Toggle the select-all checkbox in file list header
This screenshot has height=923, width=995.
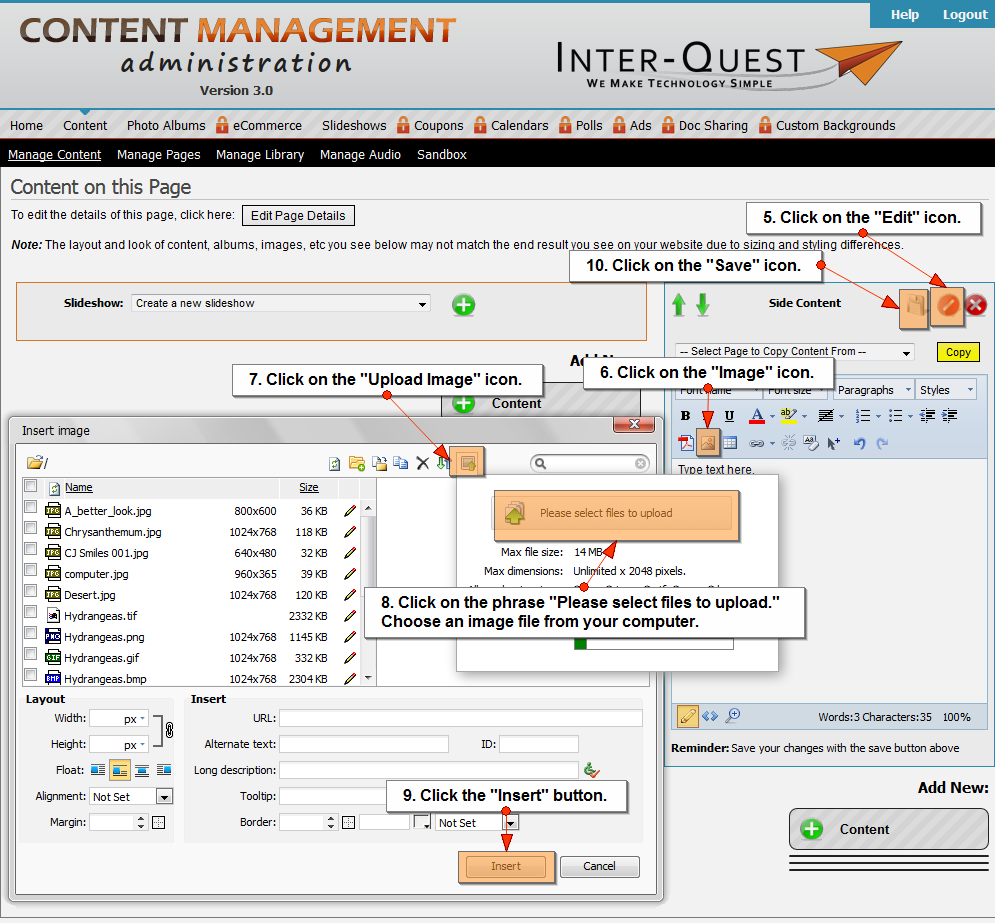coord(31,486)
